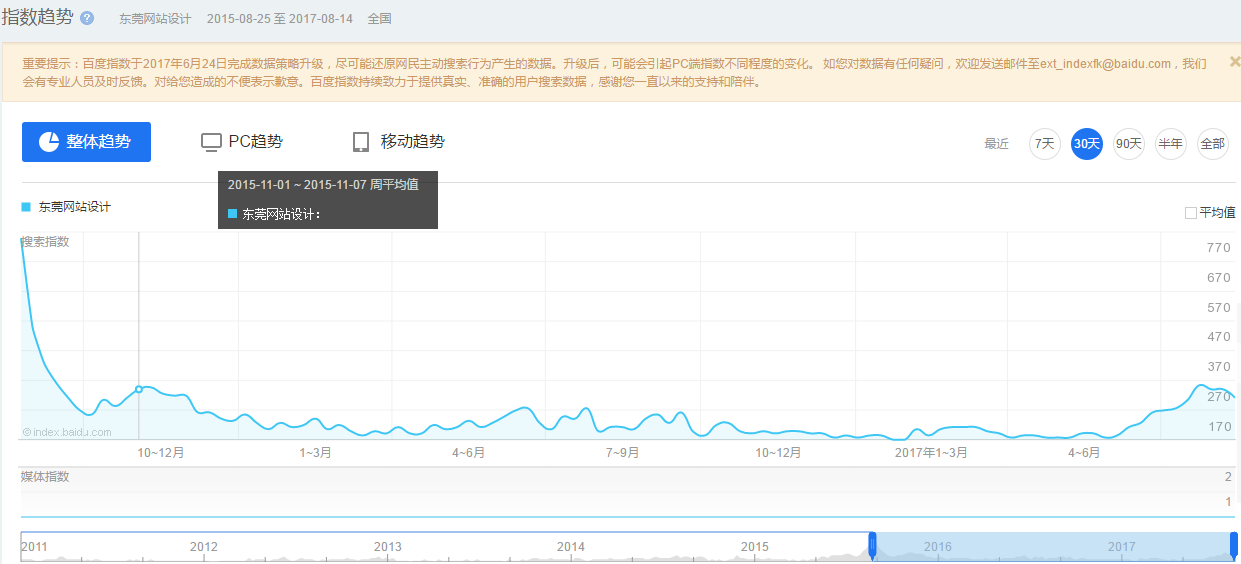This screenshot has height=564, width=1241.
Task: Click the highlighted data point on the trend line
Action: point(138,389)
